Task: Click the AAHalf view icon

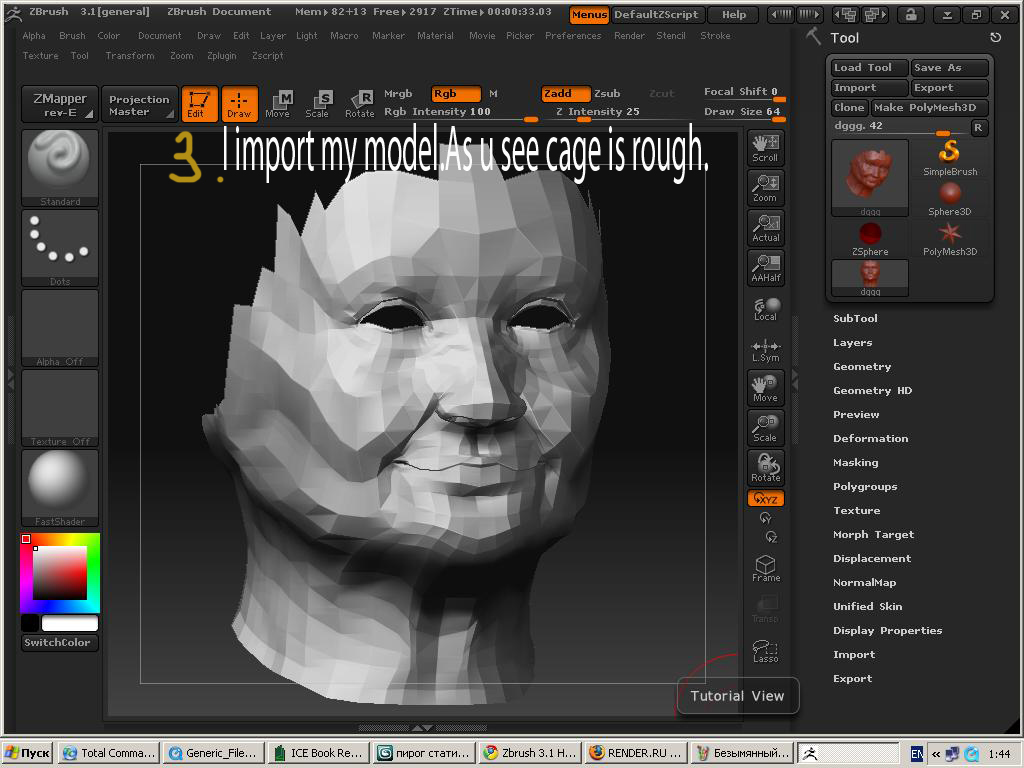Action: tap(765, 268)
